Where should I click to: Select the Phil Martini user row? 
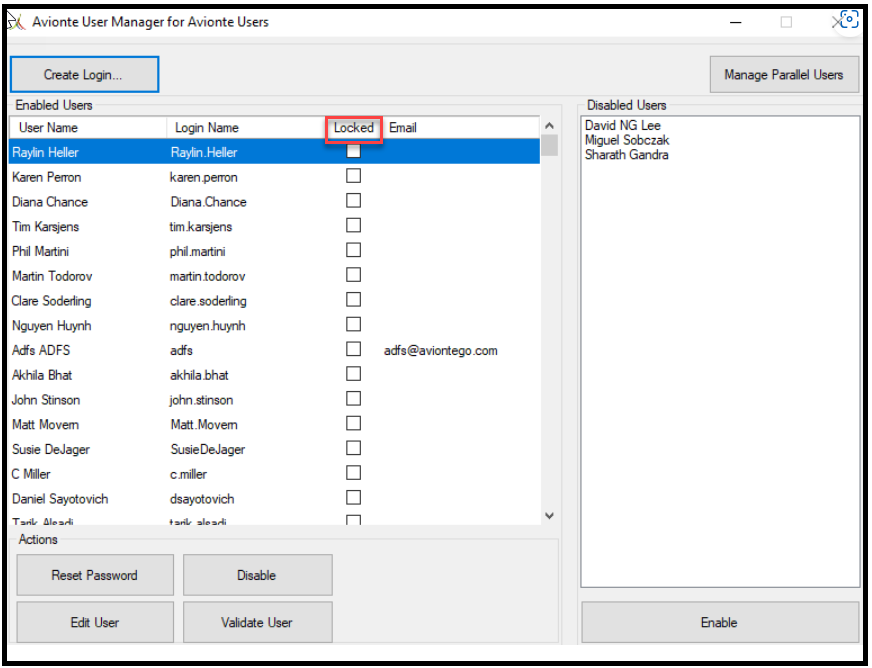pyautogui.click(x=274, y=251)
